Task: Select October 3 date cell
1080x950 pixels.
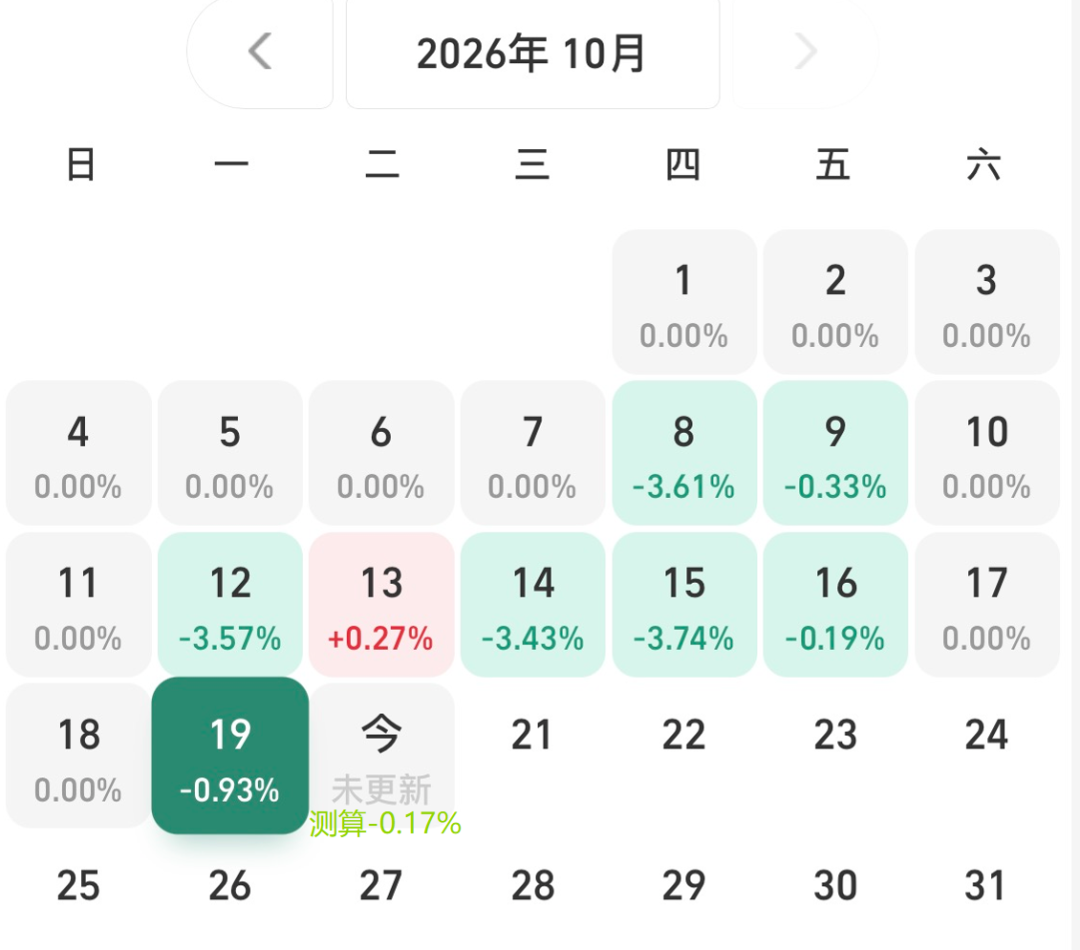Action: (x=987, y=302)
